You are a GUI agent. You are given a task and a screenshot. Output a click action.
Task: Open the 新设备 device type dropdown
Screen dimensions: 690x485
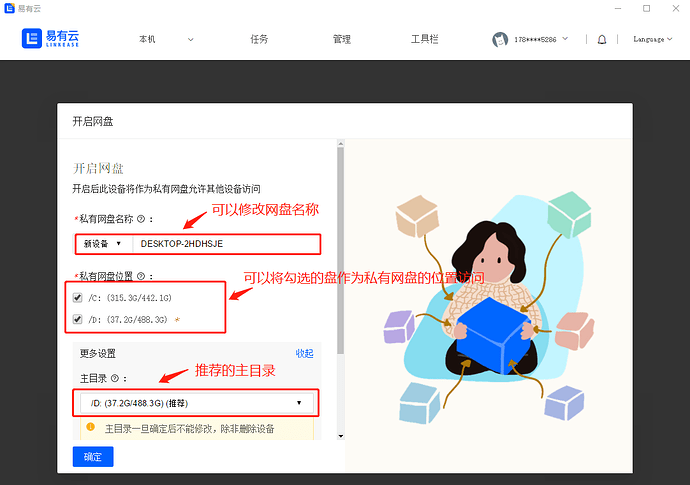point(103,243)
